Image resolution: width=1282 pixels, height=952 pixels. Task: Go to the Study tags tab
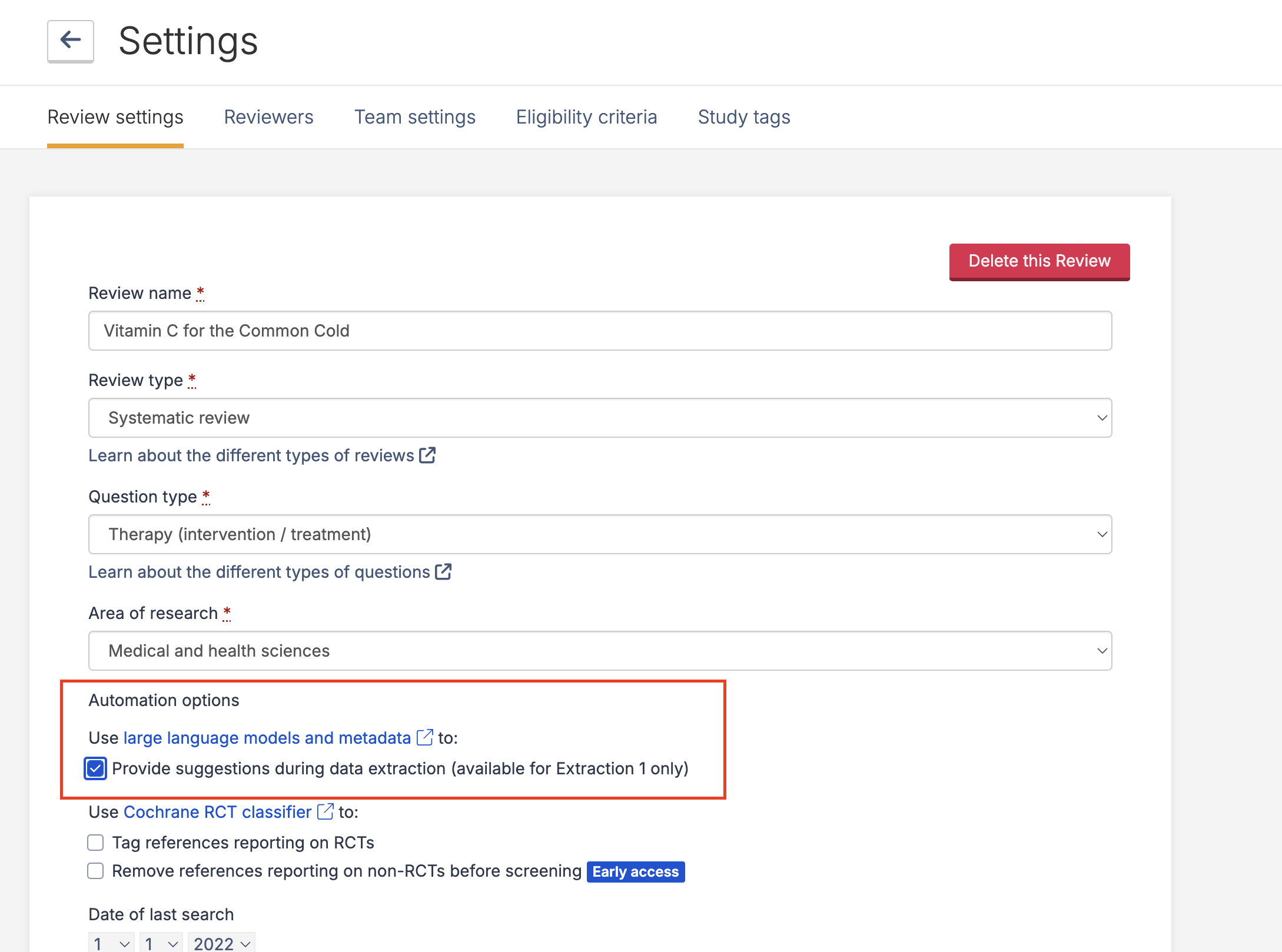[743, 117]
